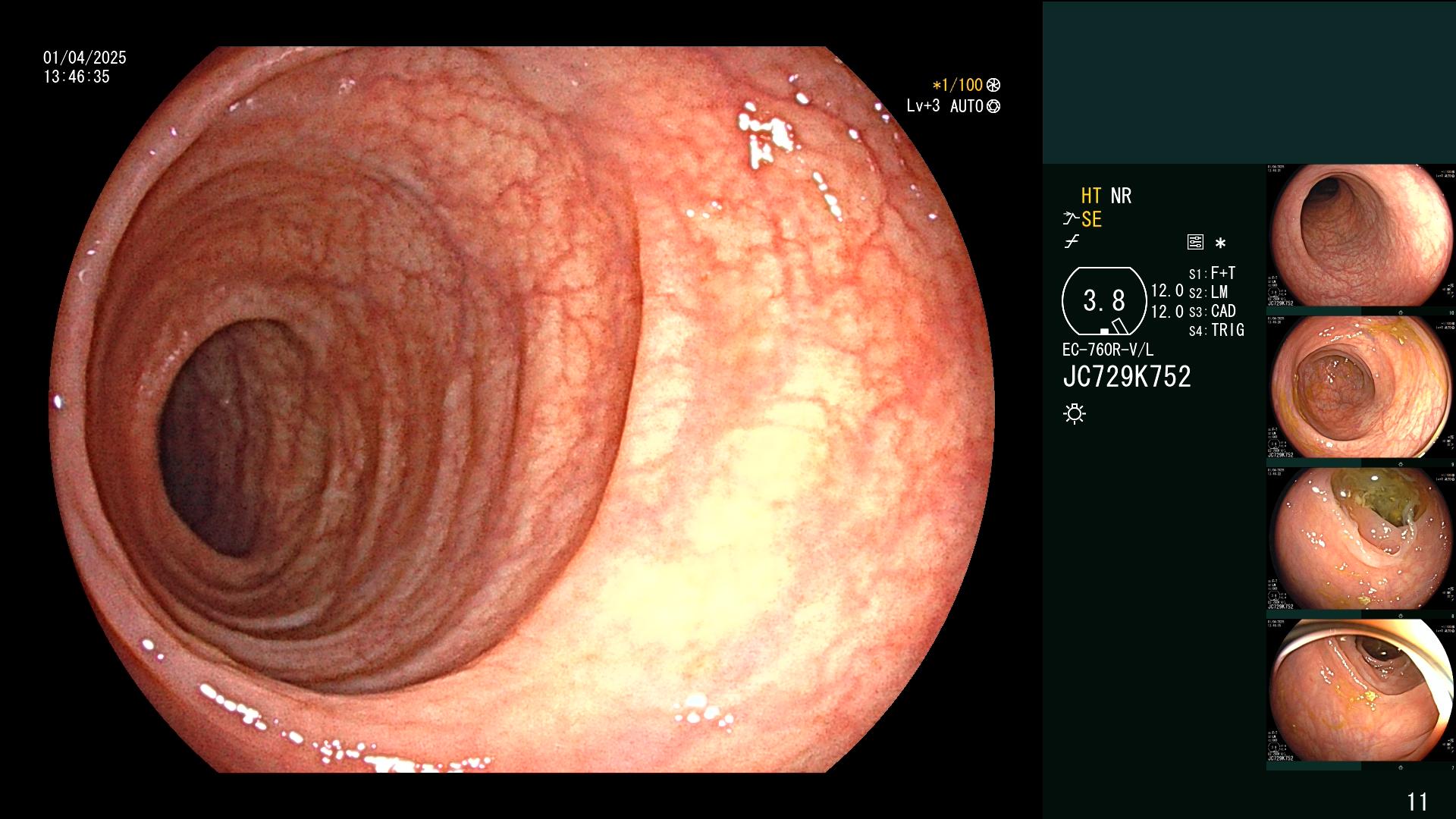Click the iris mode icon beside AUTO
This screenshot has width=1456, height=819.
click(x=993, y=107)
